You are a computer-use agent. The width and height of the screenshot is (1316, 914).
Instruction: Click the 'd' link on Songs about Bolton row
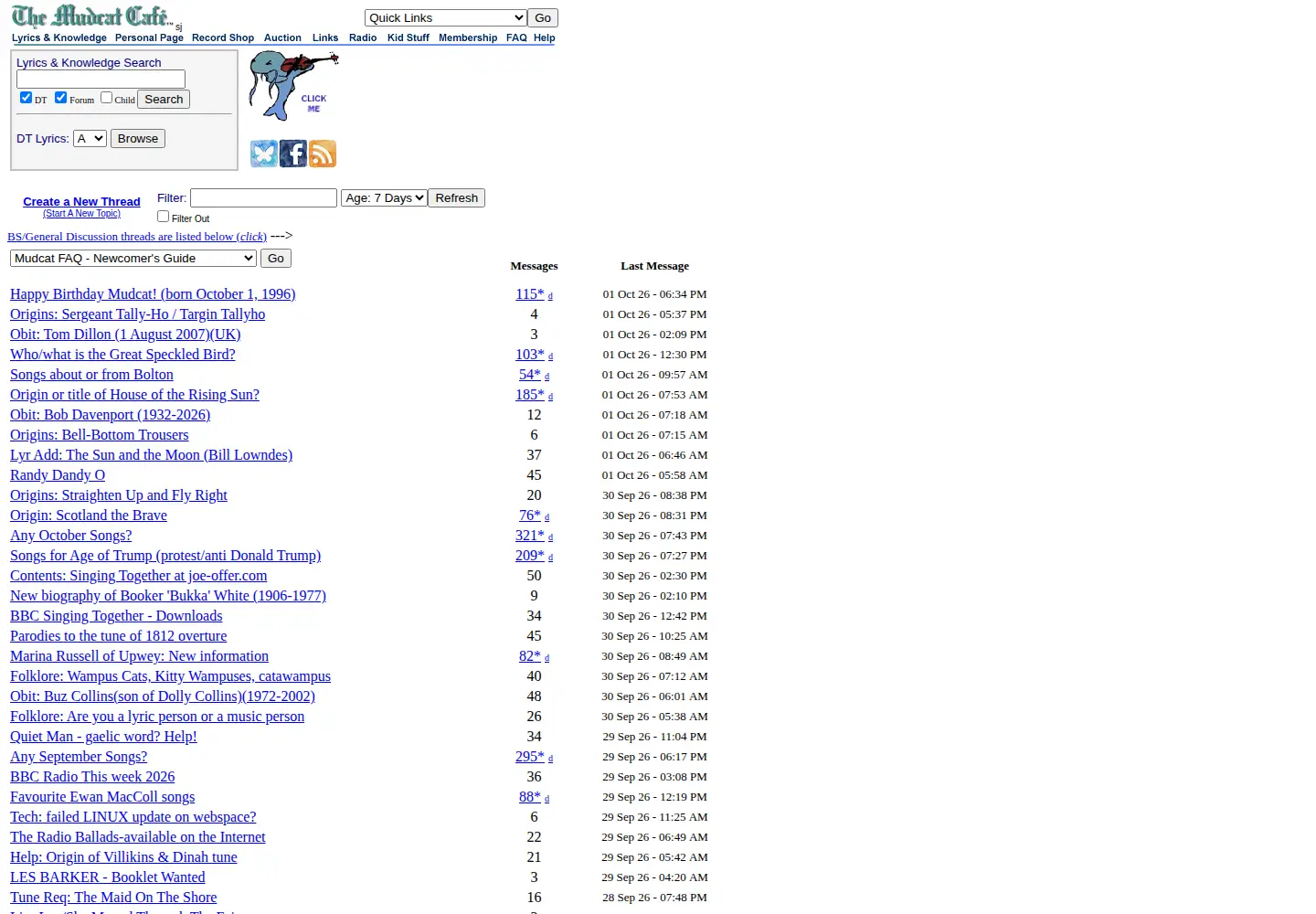coord(547,377)
